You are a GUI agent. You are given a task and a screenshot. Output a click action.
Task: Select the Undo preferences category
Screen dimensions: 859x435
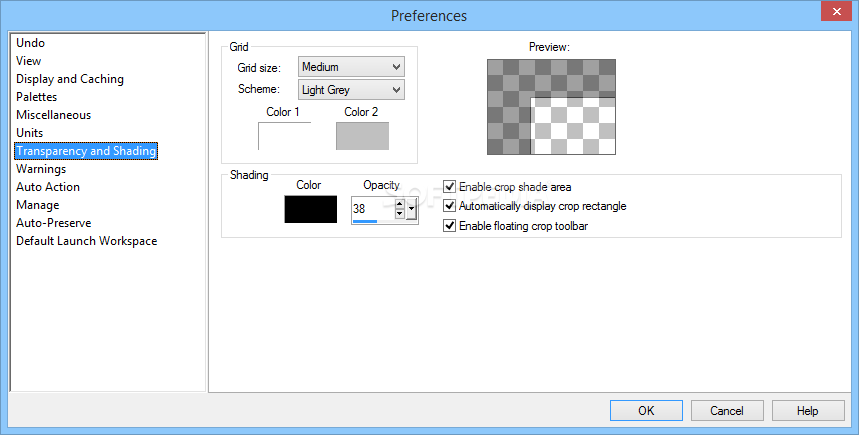point(31,43)
